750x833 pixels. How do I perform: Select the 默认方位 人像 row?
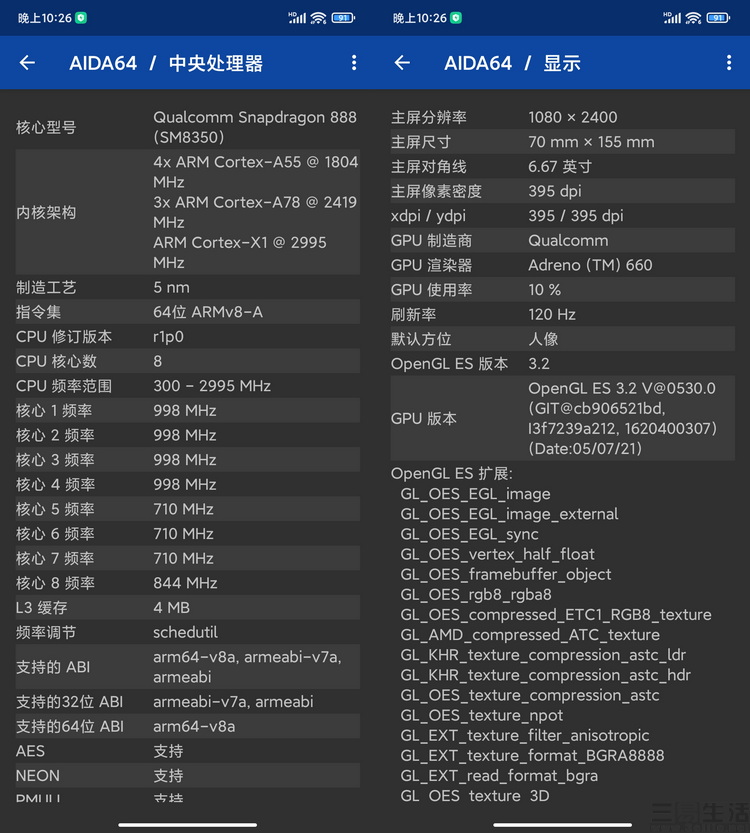coord(562,339)
